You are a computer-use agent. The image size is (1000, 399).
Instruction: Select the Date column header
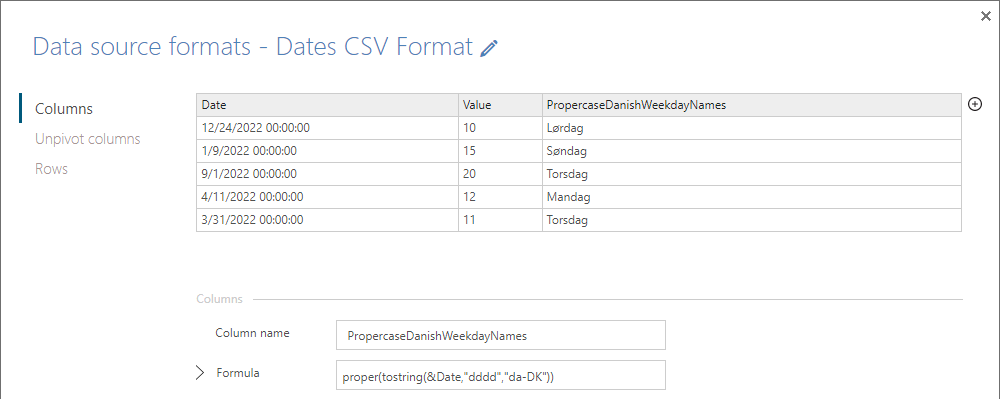point(327,105)
